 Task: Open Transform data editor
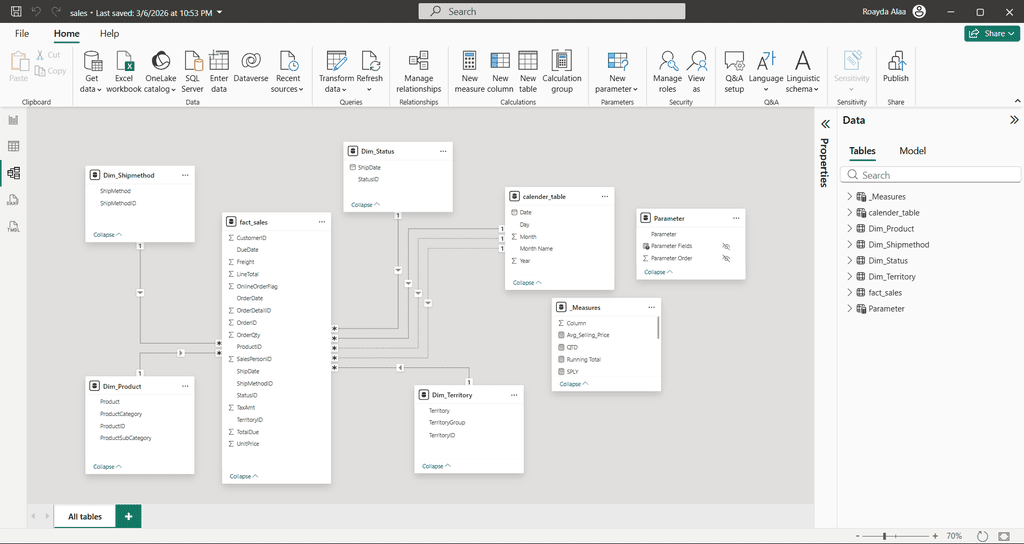coord(336,72)
